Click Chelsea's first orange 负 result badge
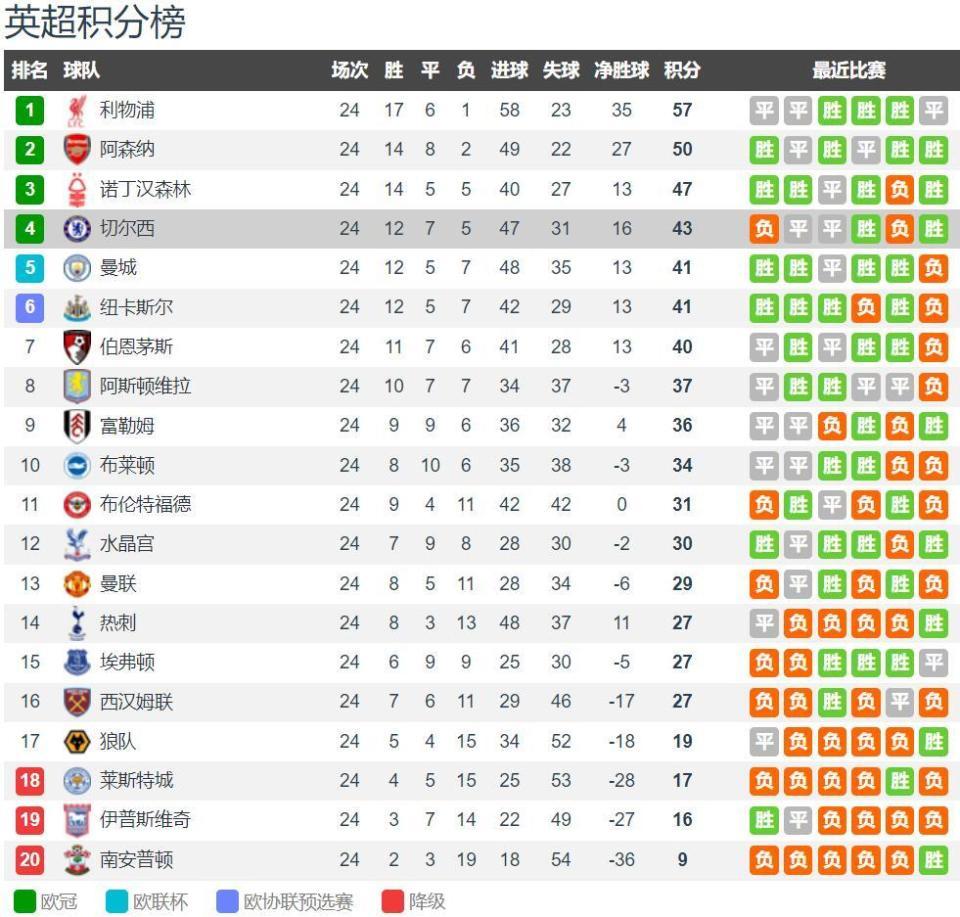Image resolution: width=960 pixels, height=917 pixels. pos(765,229)
